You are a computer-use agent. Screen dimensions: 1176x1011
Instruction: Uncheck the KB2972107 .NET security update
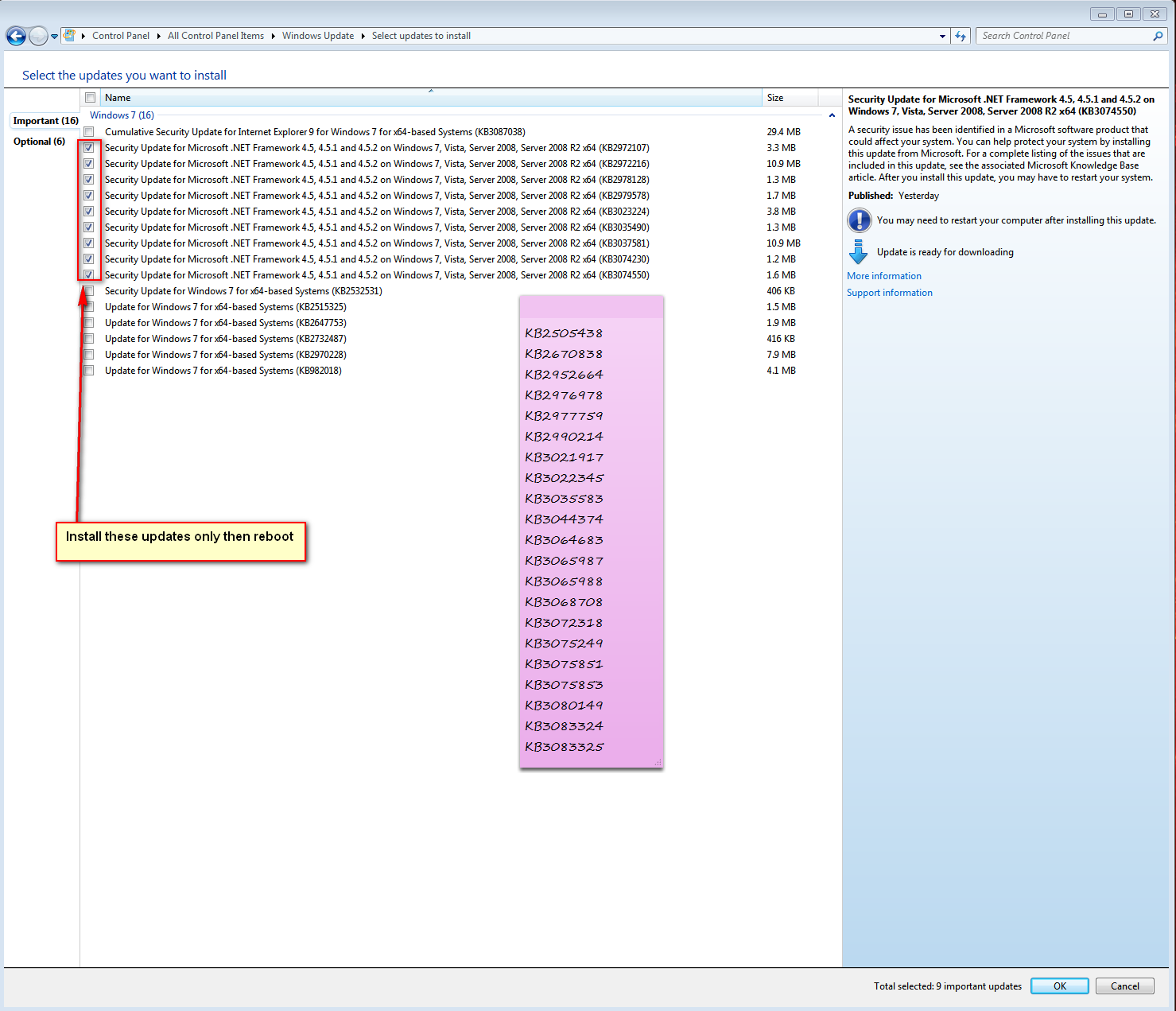(x=89, y=148)
